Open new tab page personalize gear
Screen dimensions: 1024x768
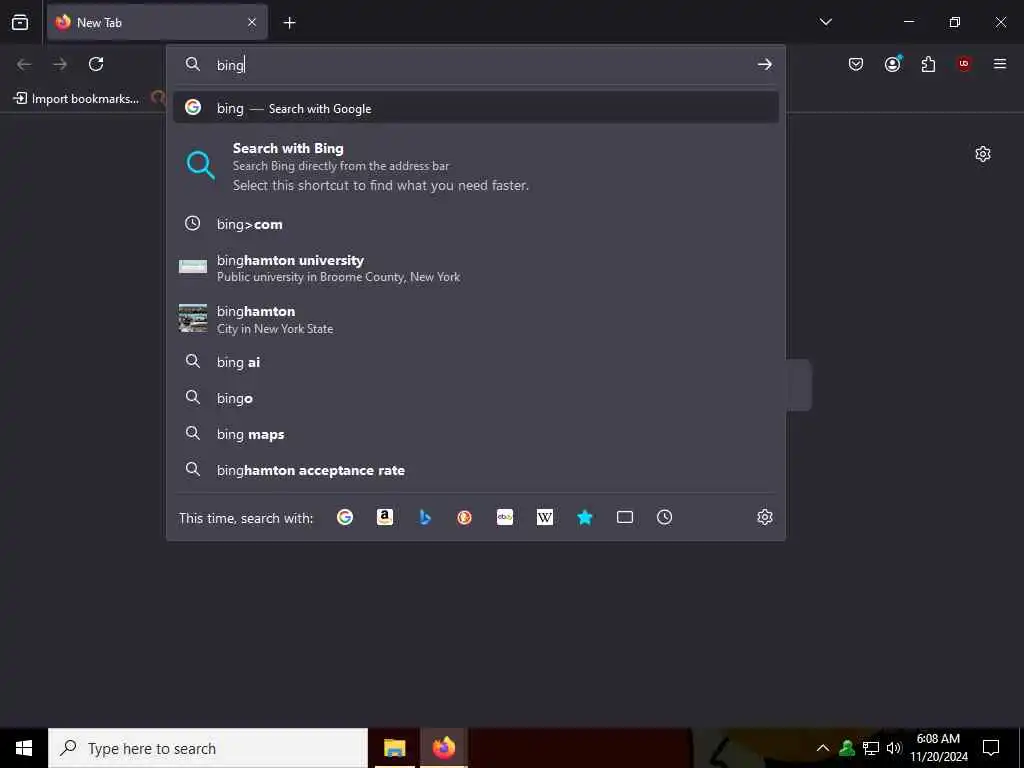(982, 154)
